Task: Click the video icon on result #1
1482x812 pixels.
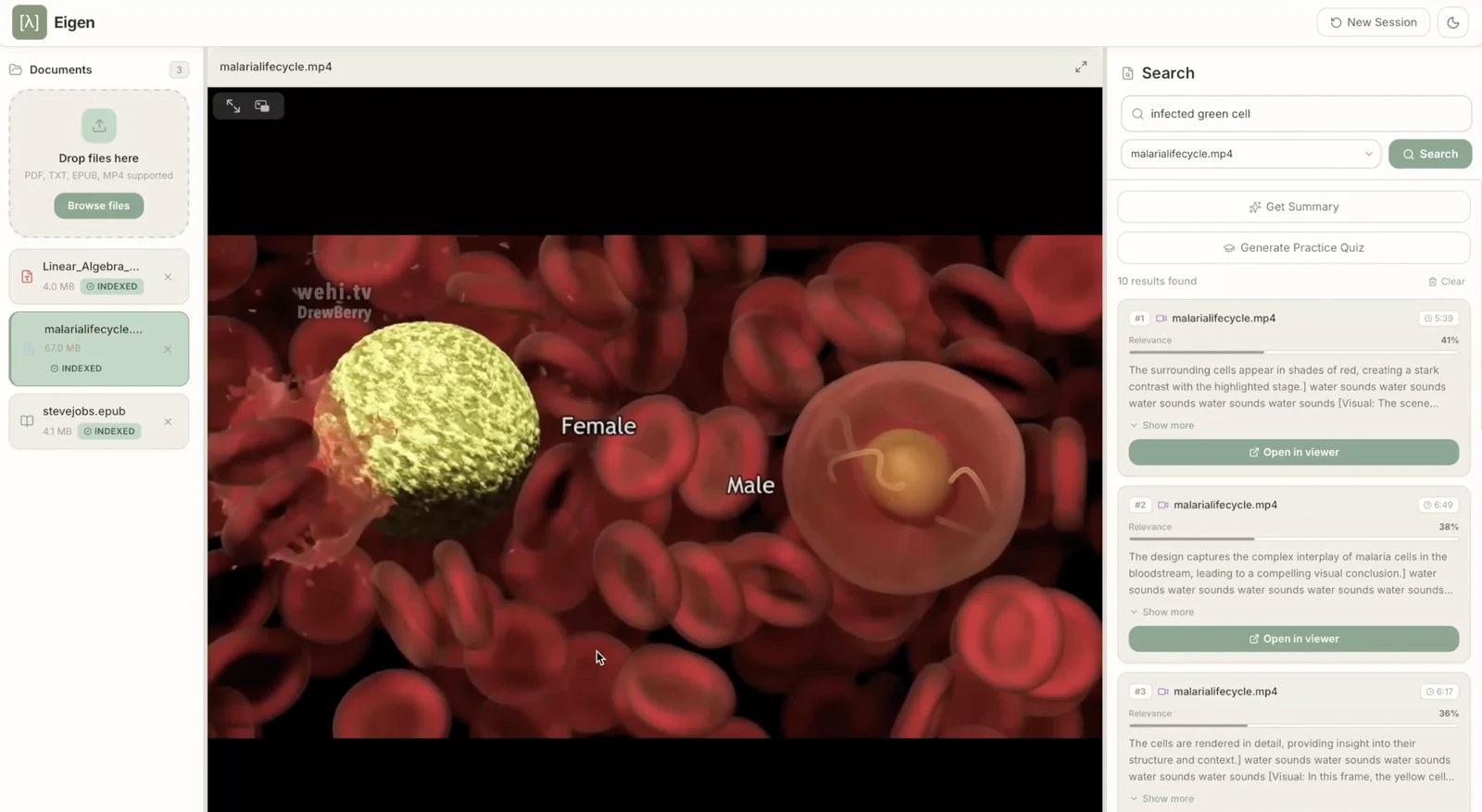Action: tap(1162, 318)
